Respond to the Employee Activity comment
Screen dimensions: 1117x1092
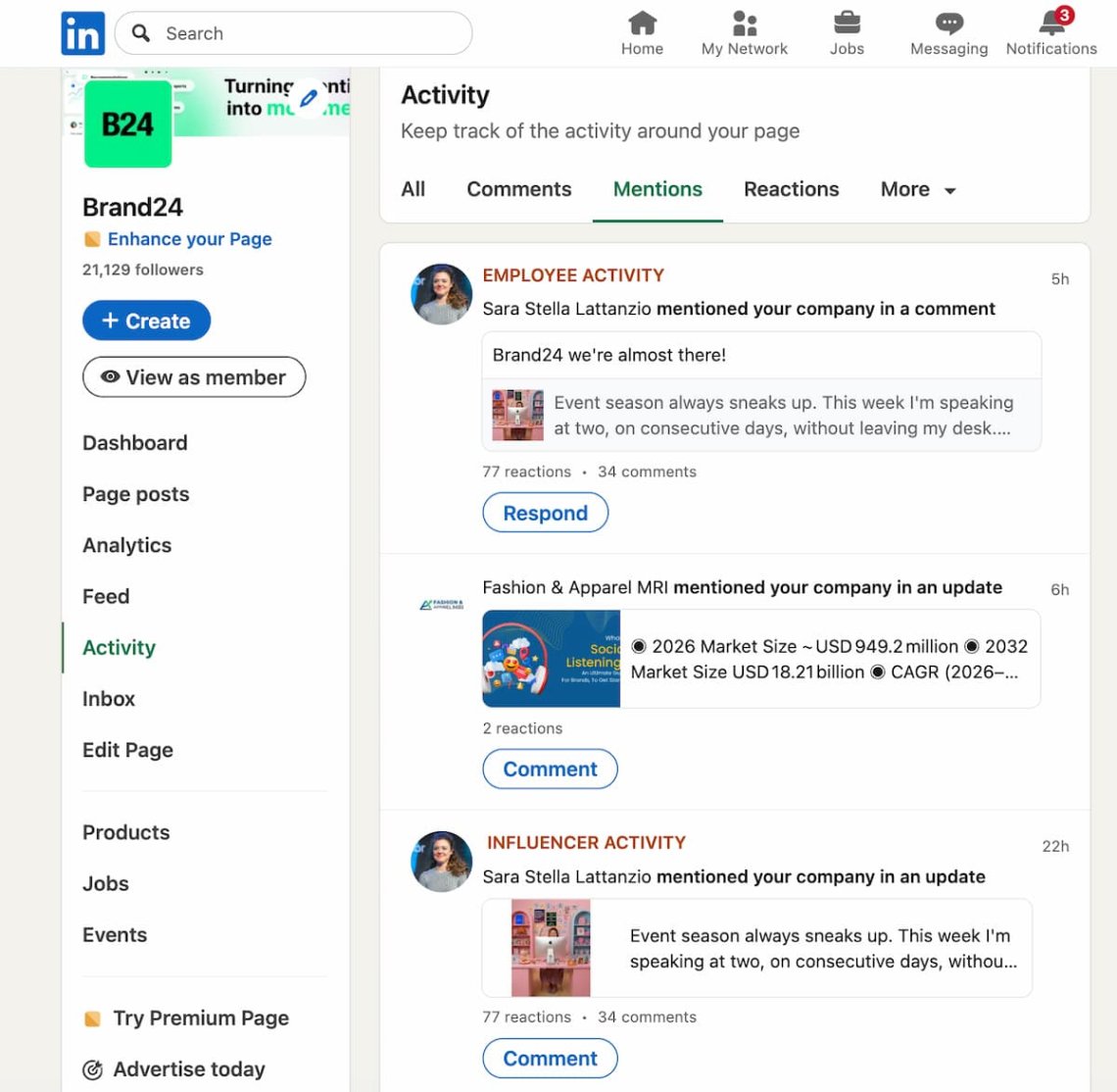tap(545, 512)
